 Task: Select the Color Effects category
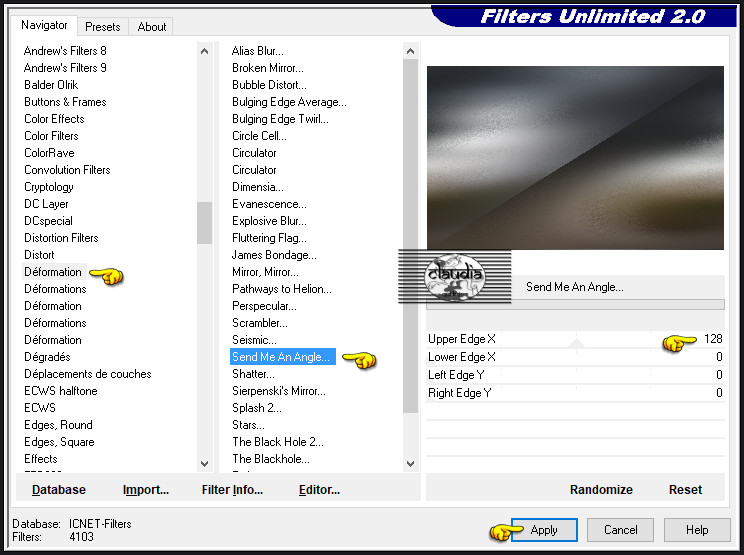(54, 119)
